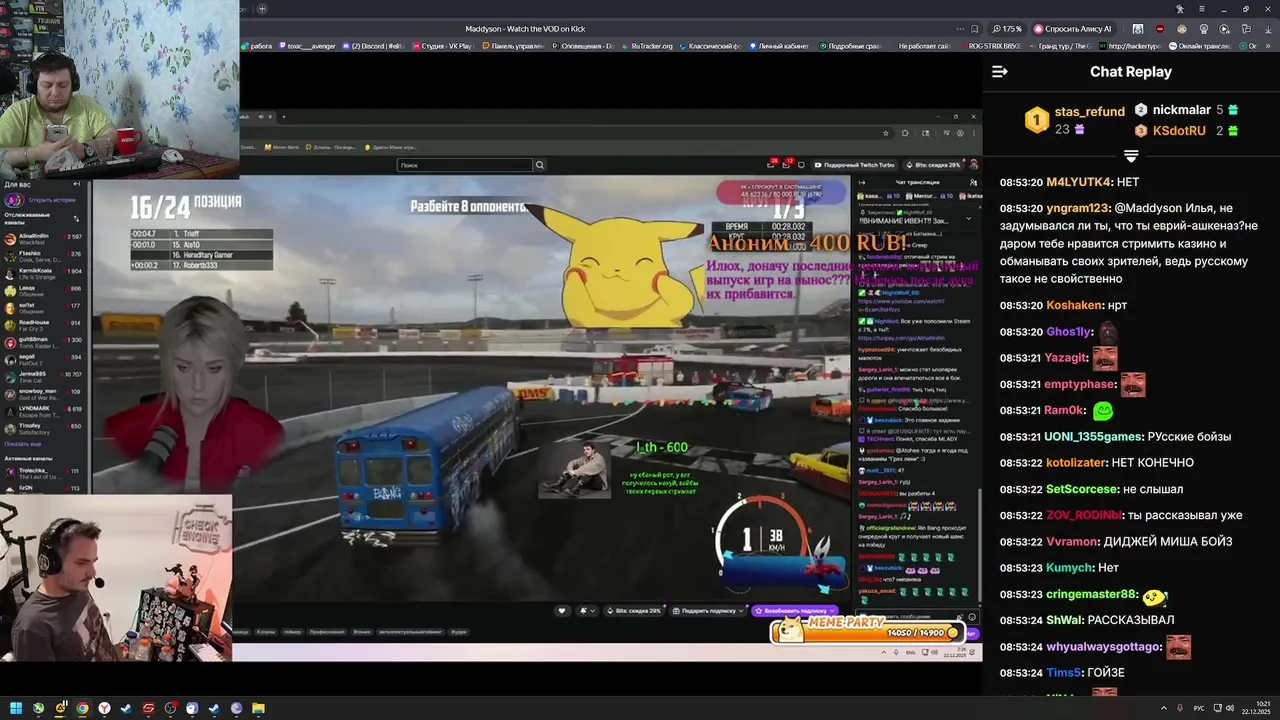Viewport: 1280px width, 720px height.
Task: Open Windows Start menu
Action: pyautogui.click(x=16, y=708)
